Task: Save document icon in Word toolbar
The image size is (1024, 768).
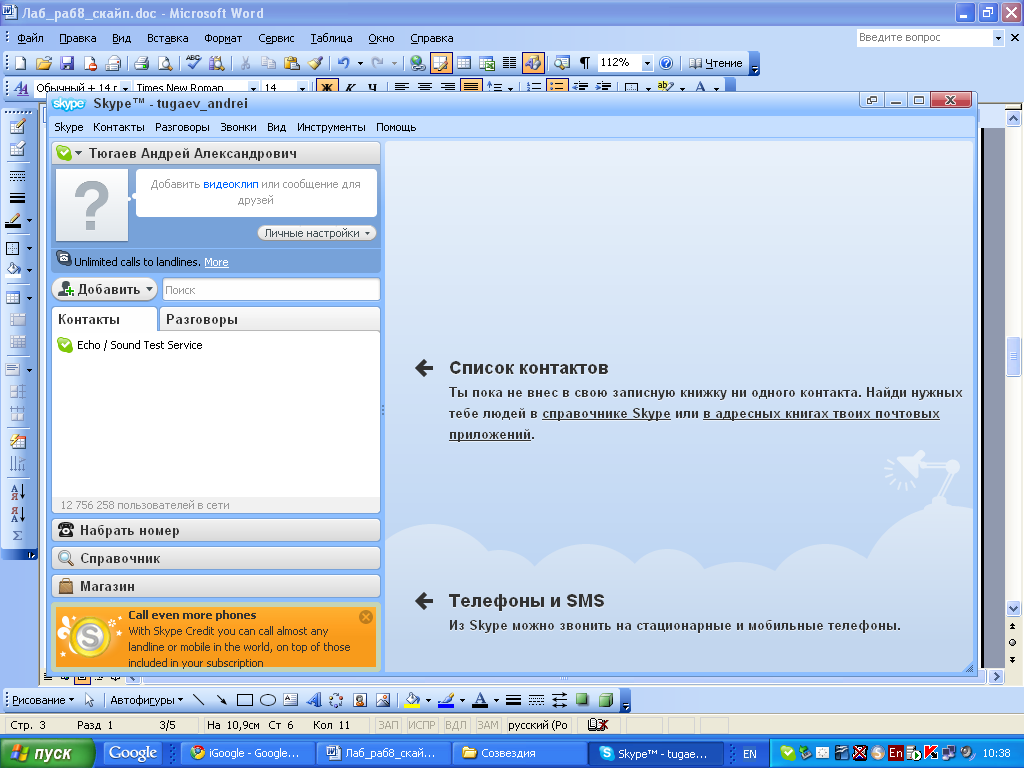Action: (x=67, y=63)
